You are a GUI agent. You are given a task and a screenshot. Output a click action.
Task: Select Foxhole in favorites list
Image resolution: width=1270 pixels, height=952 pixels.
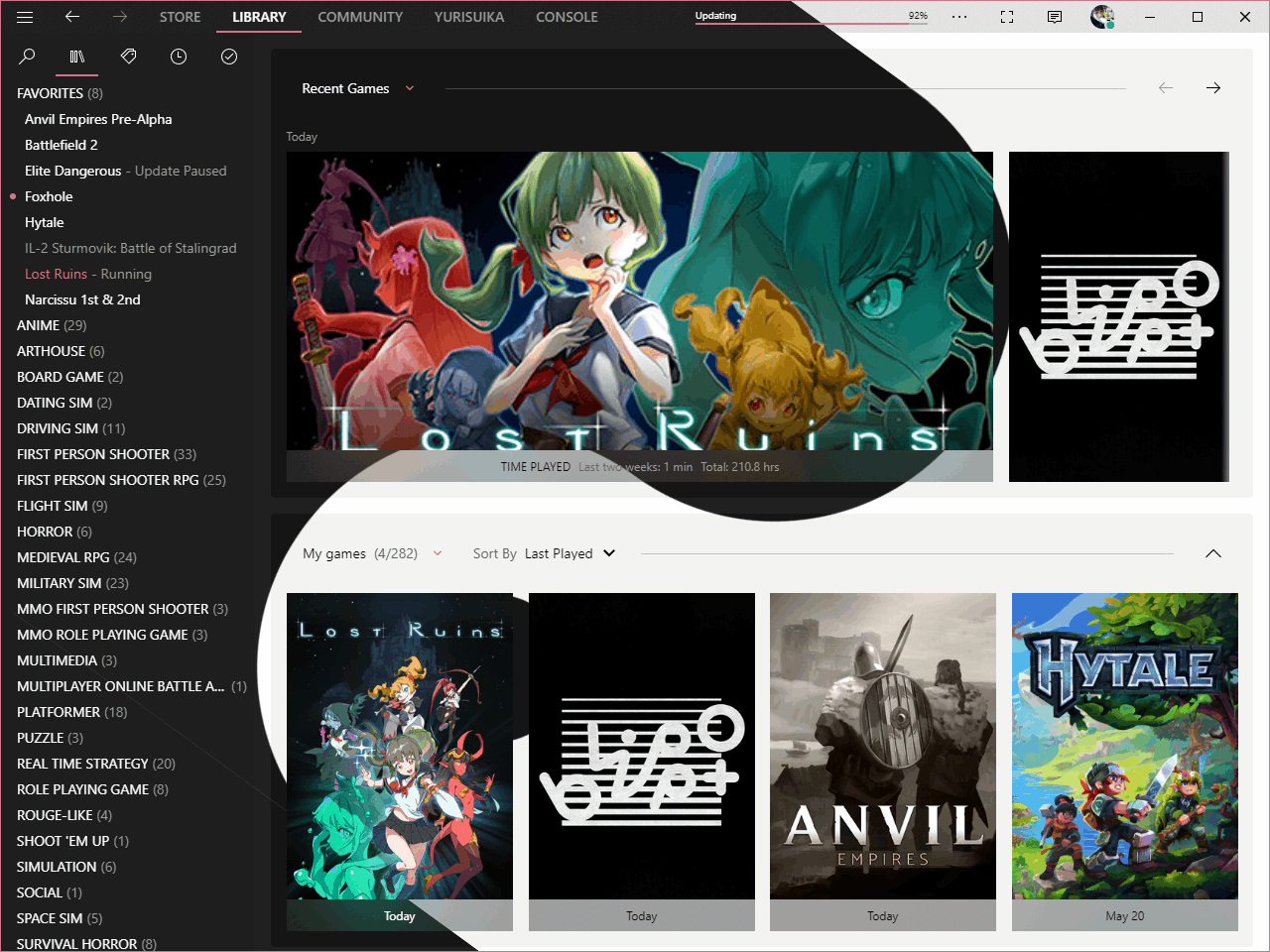pyautogui.click(x=49, y=196)
